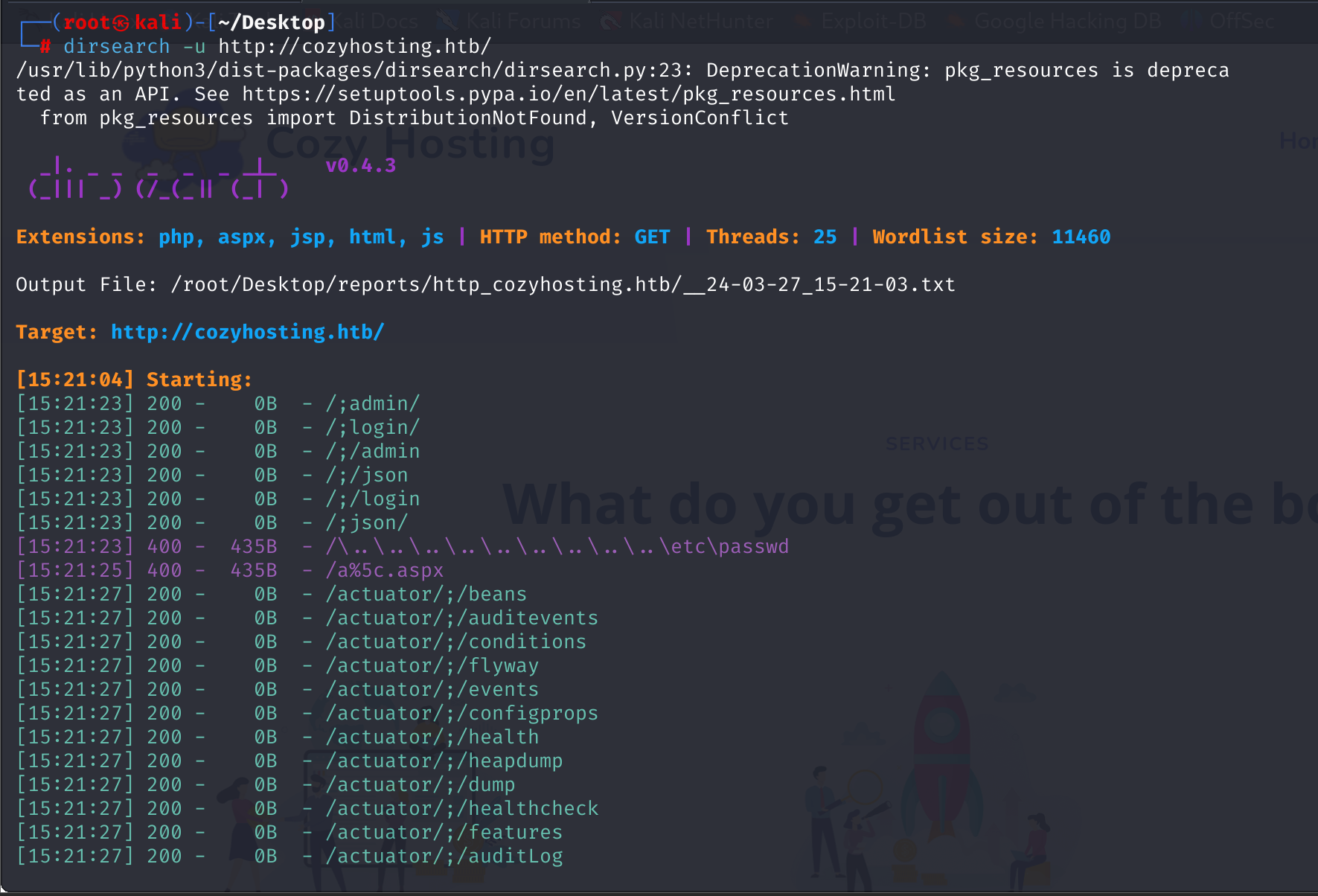Click the ~/Desktop directory in the prompt
The image size is (1318, 896).
point(272,23)
